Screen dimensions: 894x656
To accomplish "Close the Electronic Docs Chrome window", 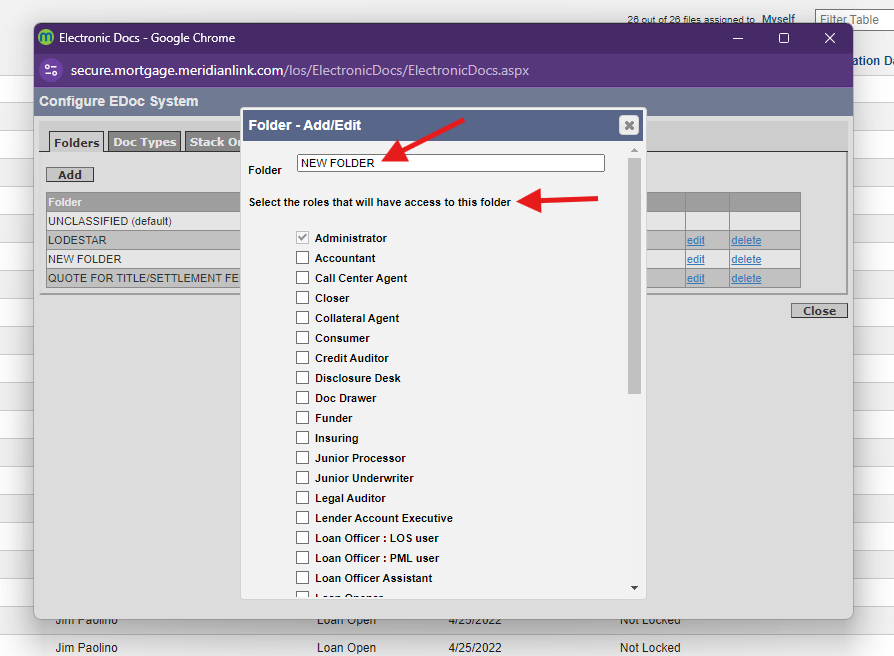I will (830, 38).
